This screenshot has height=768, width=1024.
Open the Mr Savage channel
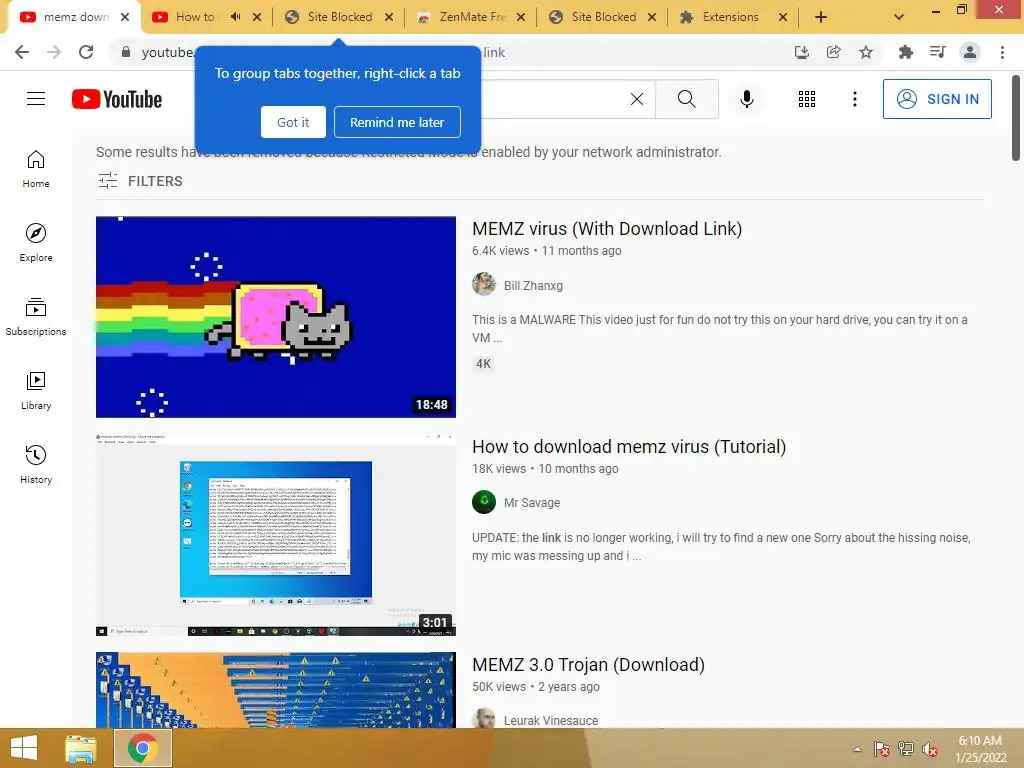coord(532,503)
